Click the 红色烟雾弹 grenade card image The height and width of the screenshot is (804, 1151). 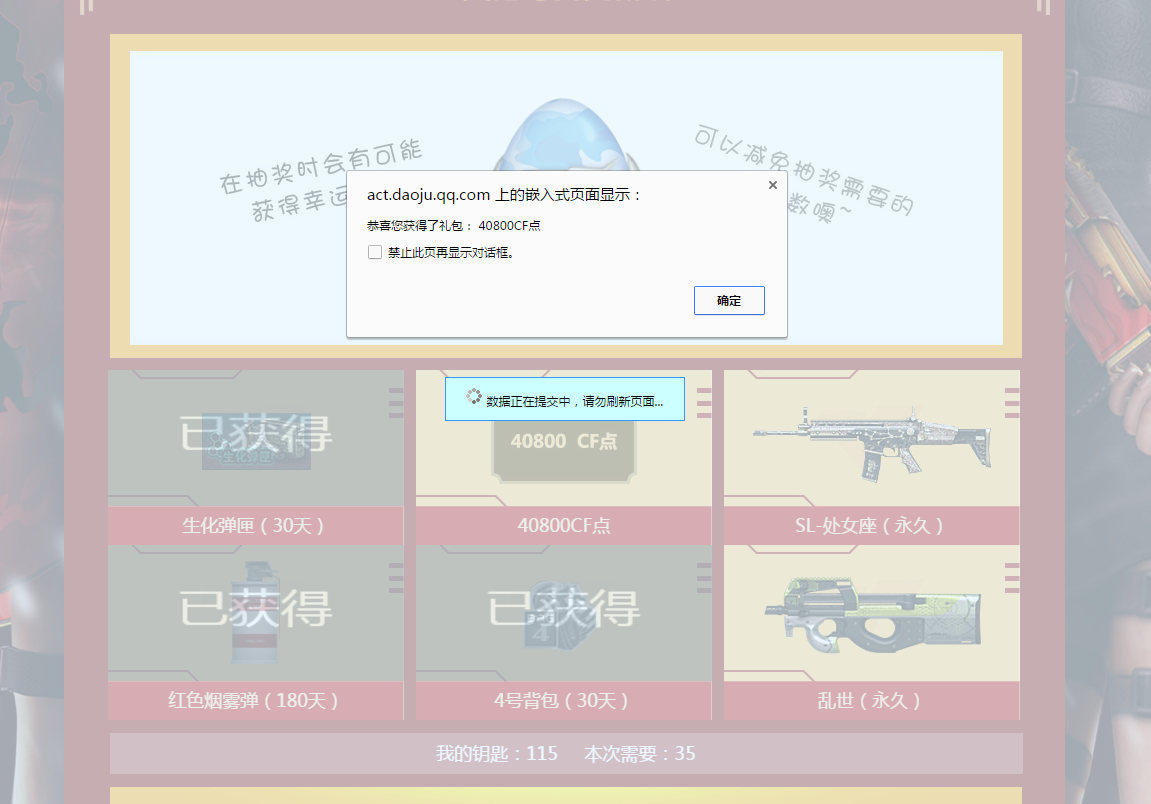tap(255, 613)
